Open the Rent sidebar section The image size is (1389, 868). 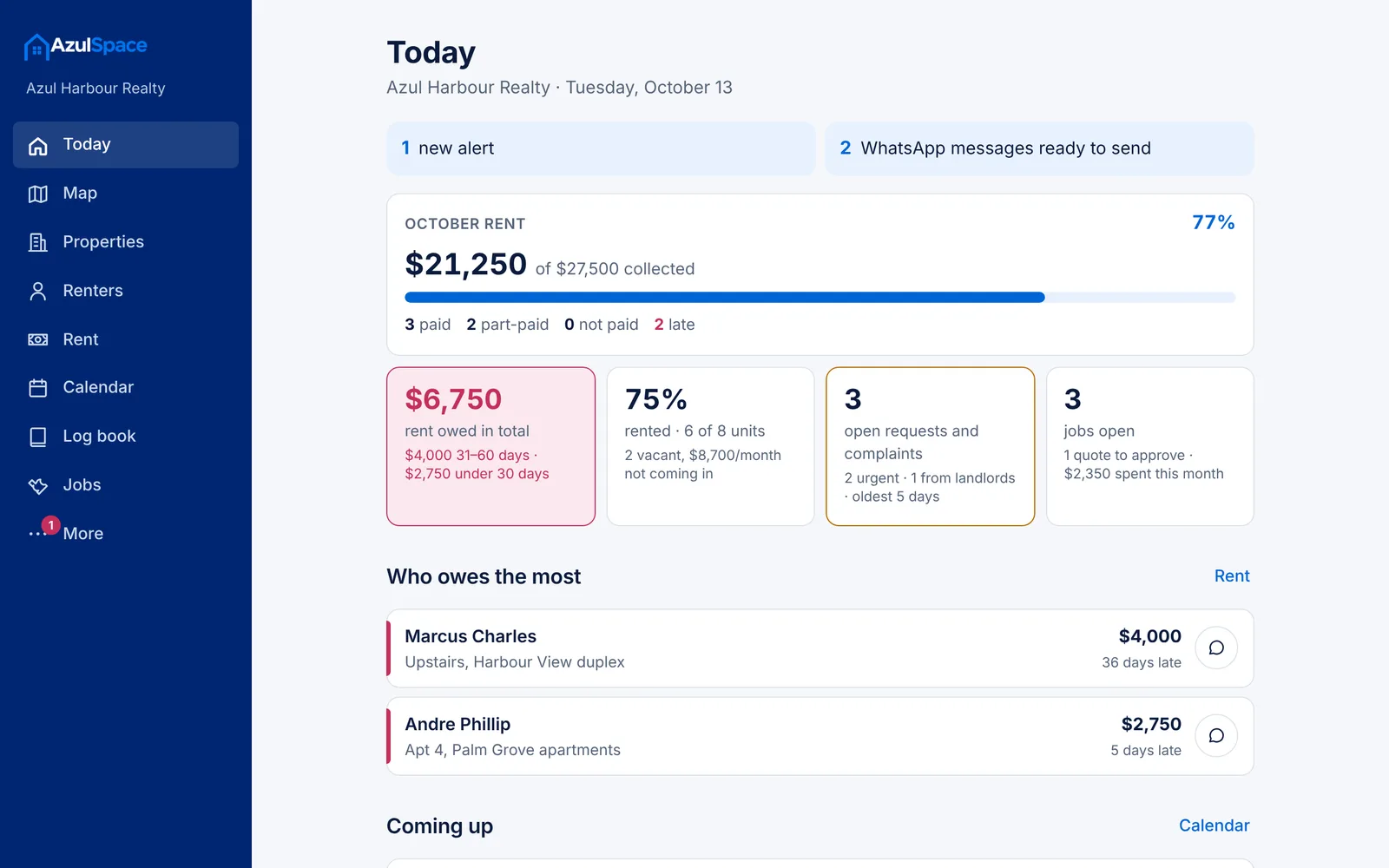pos(126,339)
